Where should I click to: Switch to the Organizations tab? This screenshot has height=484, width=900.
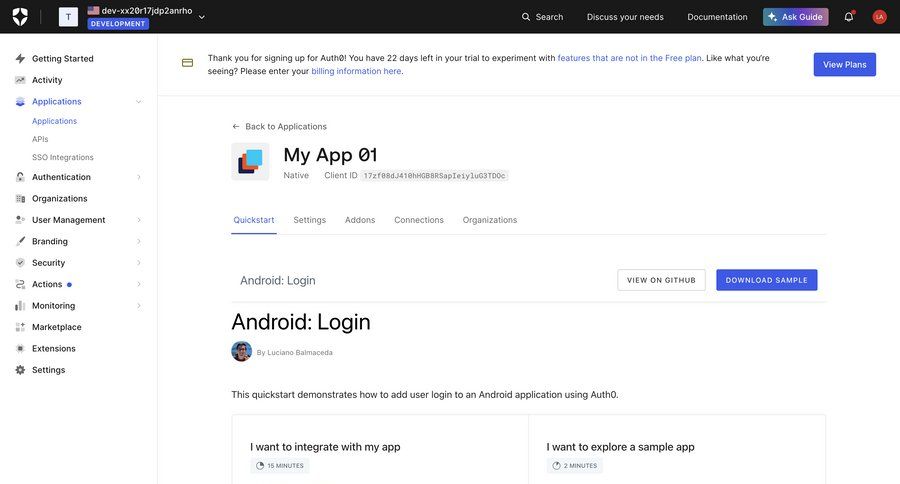click(x=490, y=220)
